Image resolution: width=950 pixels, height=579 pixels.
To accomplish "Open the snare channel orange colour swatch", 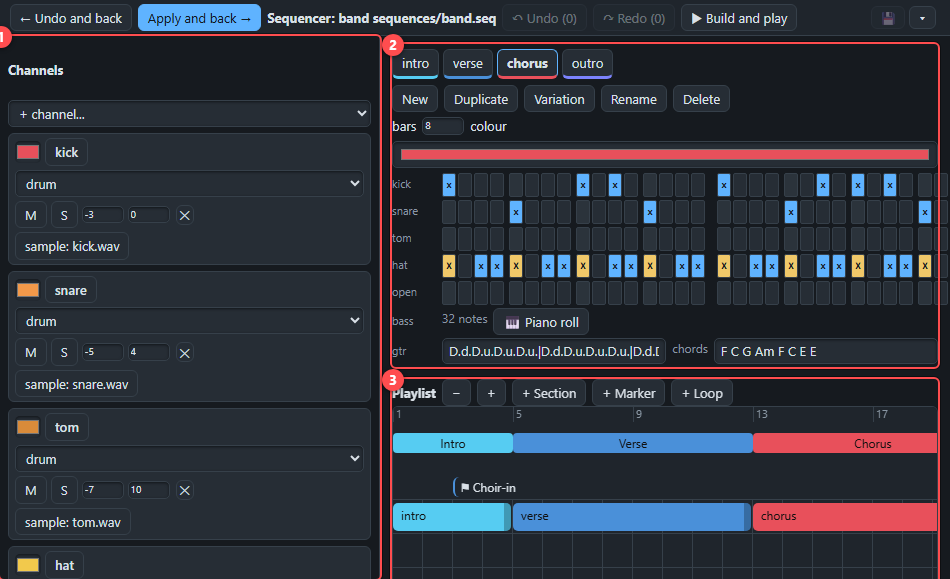I will [x=28, y=290].
